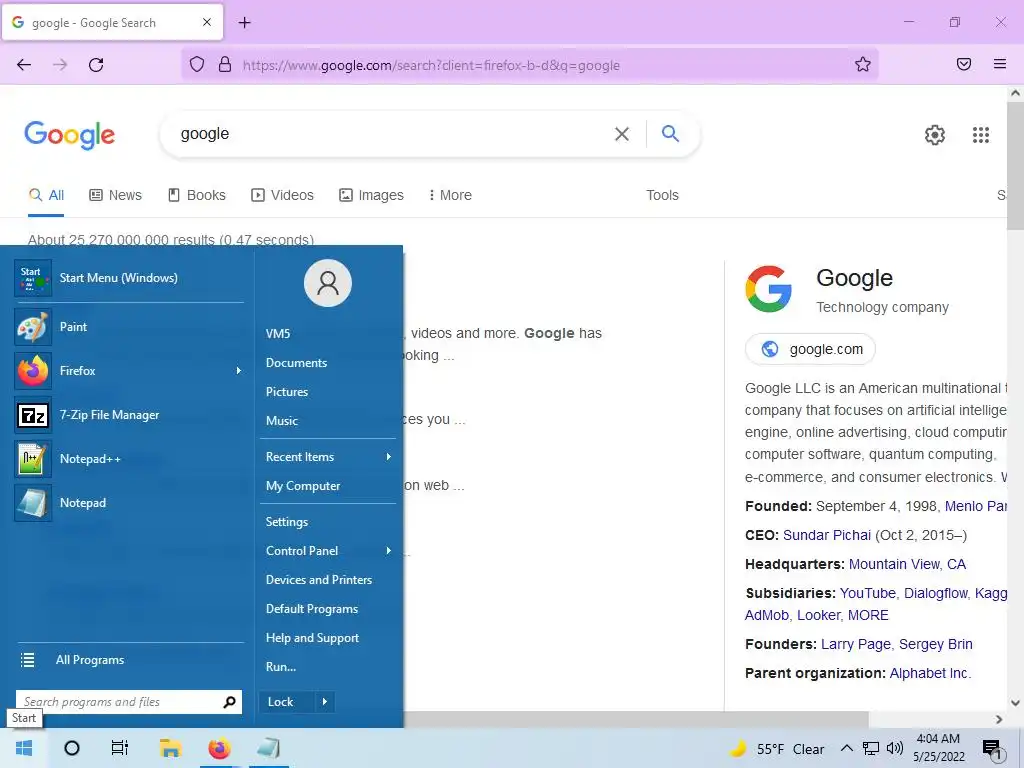Follow the Mountain View, CA link

click(x=907, y=564)
